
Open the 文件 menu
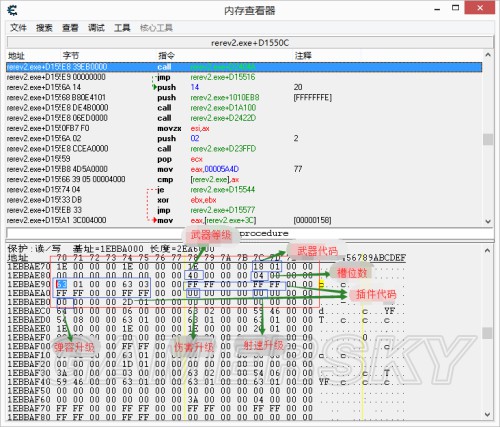tap(18, 28)
